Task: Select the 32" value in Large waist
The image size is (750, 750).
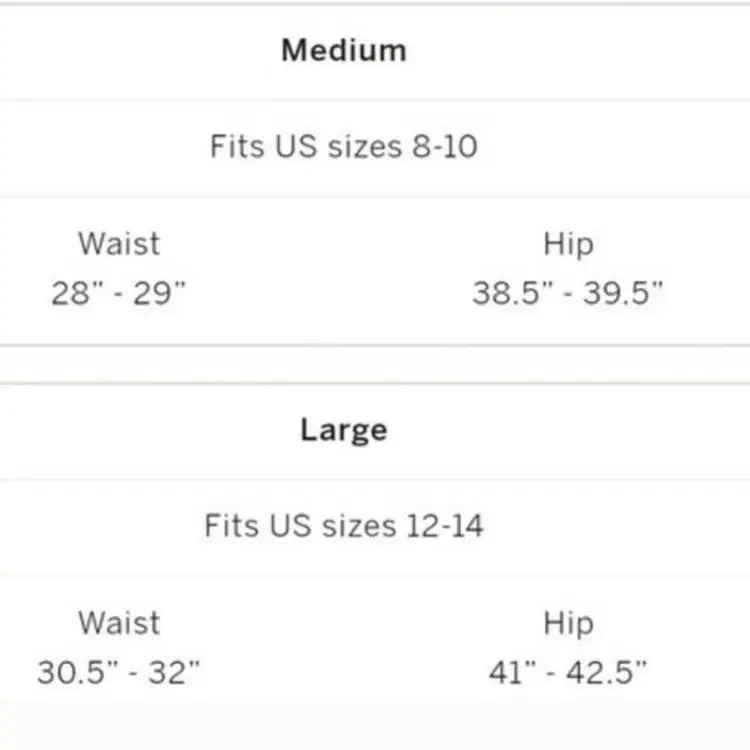Action: pos(173,672)
